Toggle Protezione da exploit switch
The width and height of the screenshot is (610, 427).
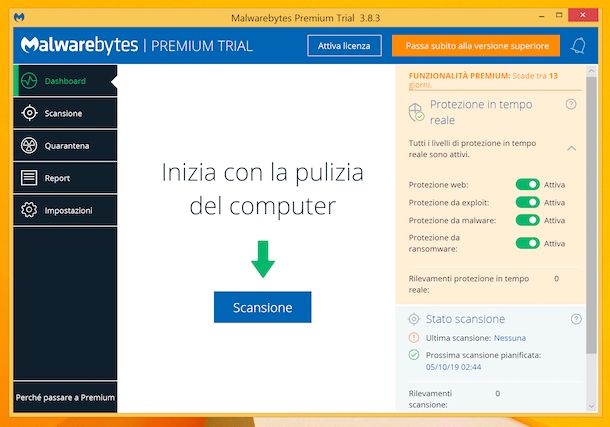coord(528,202)
